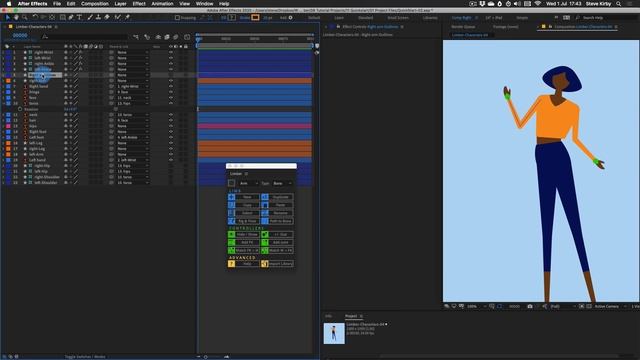Toggle visibility of the face layer
640x360 pixels.
(x=171, y=98)
